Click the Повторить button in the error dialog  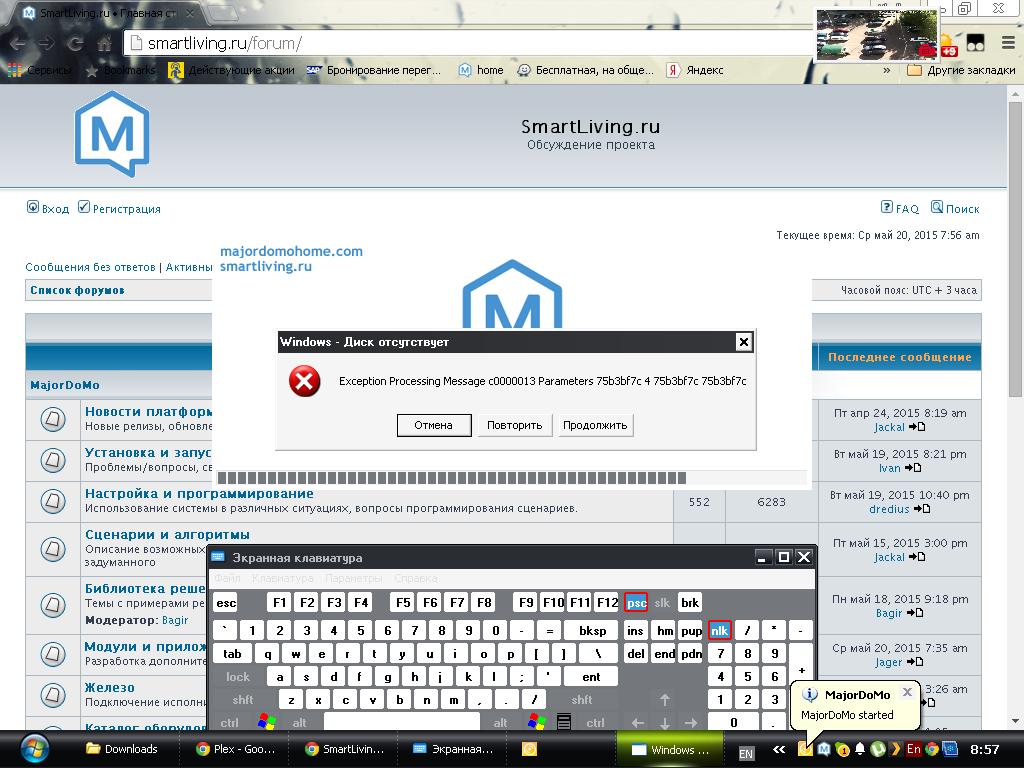pyautogui.click(x=515, y=425)
